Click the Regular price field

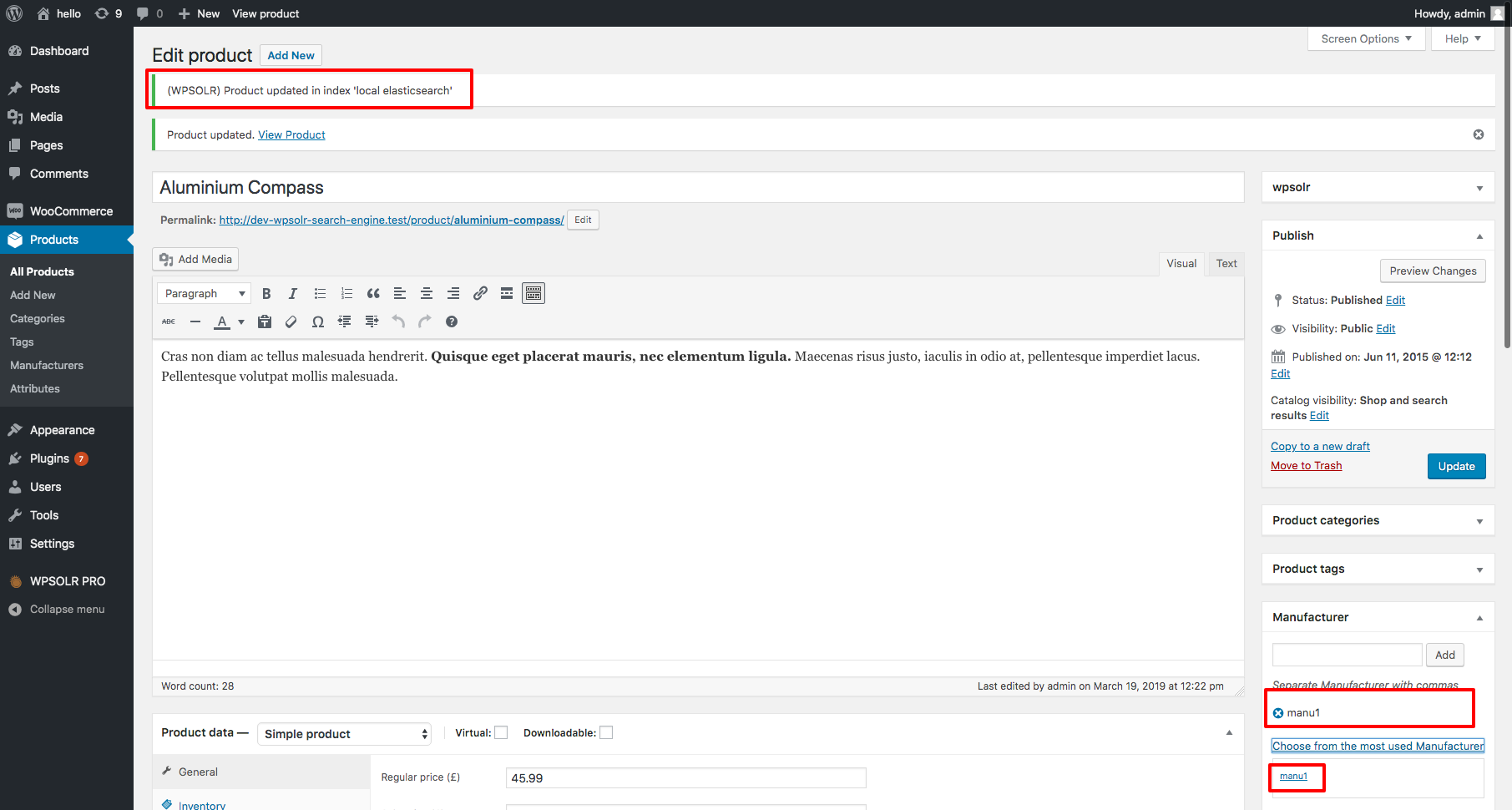[686, 777]
